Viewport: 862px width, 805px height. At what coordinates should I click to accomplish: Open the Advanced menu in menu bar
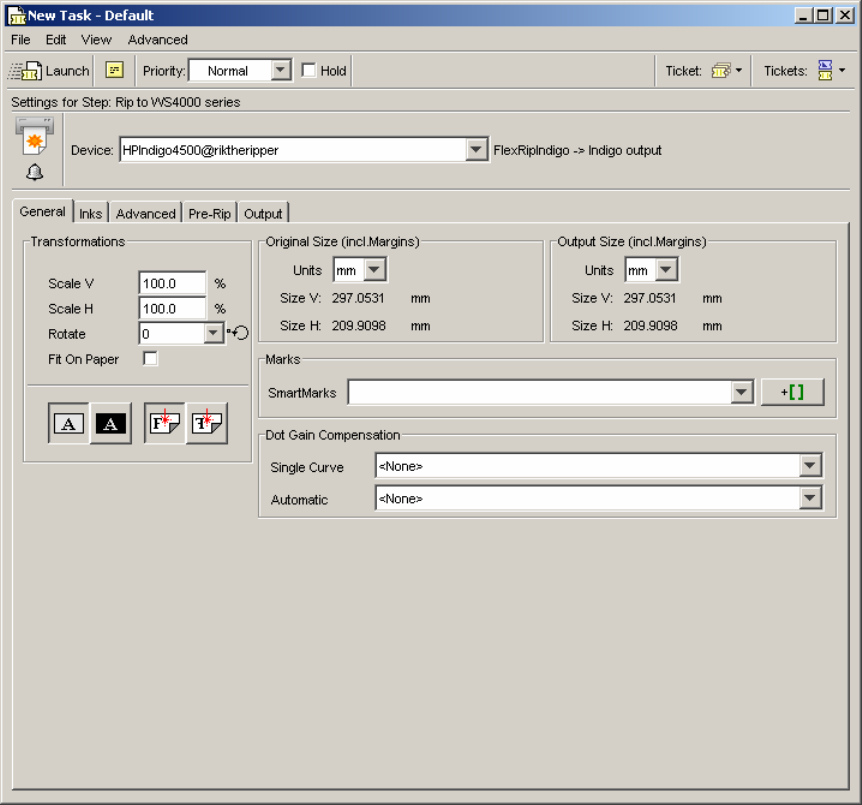(x=157, y=40)
